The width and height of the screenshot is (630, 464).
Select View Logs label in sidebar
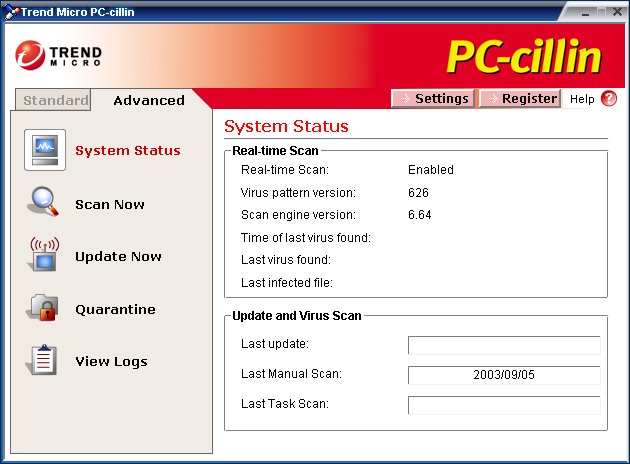click(x=111, y=362)
